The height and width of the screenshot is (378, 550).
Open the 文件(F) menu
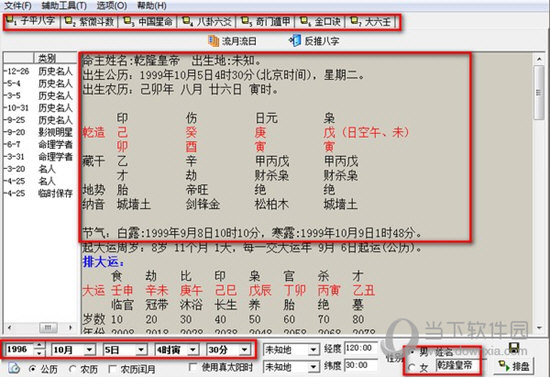(x=18, y=5)
